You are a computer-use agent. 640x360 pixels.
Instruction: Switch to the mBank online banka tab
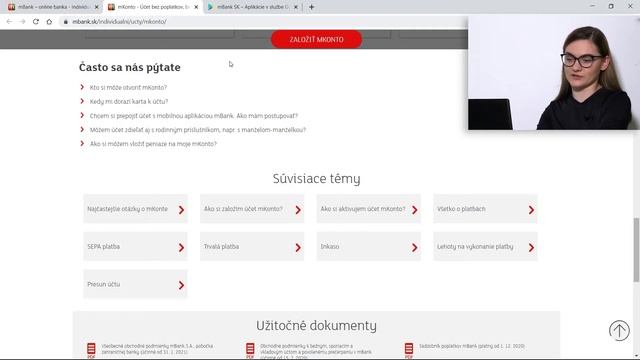click(53, 7)
